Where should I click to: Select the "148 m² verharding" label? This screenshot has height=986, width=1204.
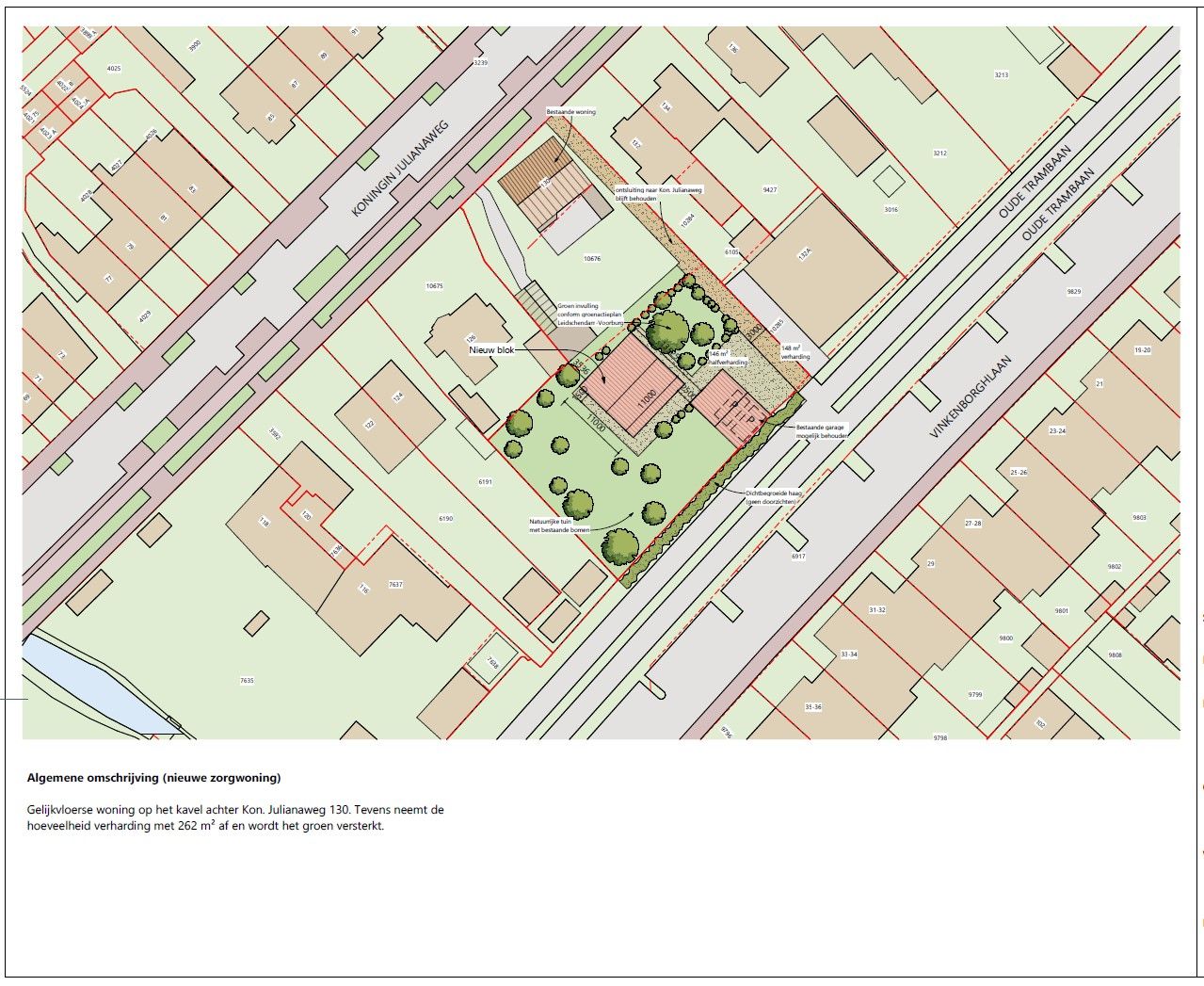pos(795,352)
